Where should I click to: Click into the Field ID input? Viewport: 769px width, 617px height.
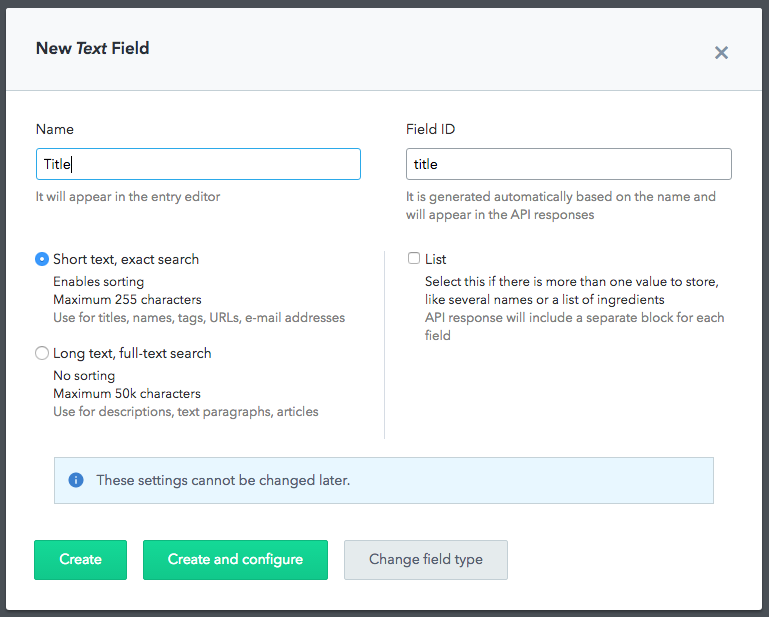pos(568,164)
